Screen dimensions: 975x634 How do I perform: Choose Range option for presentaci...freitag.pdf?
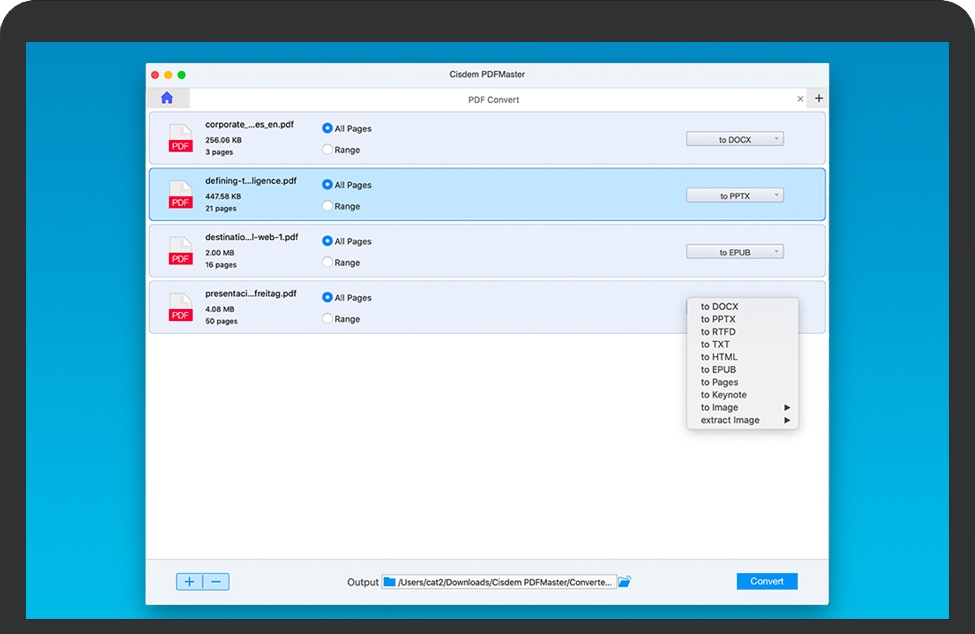(x=328, y=319)
